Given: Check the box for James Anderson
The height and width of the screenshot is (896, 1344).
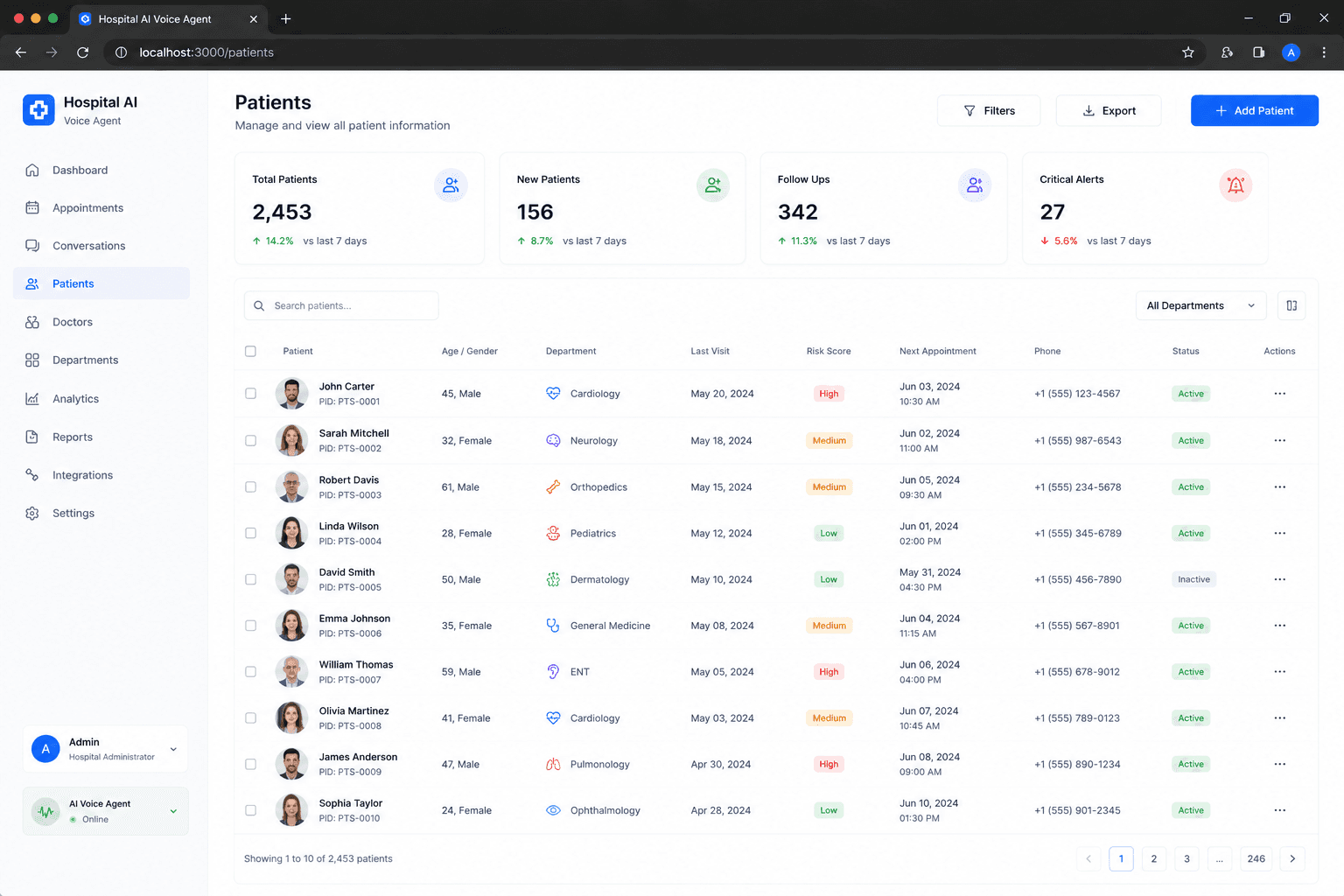Looking at the screenshot, I should tap(250, 764).
